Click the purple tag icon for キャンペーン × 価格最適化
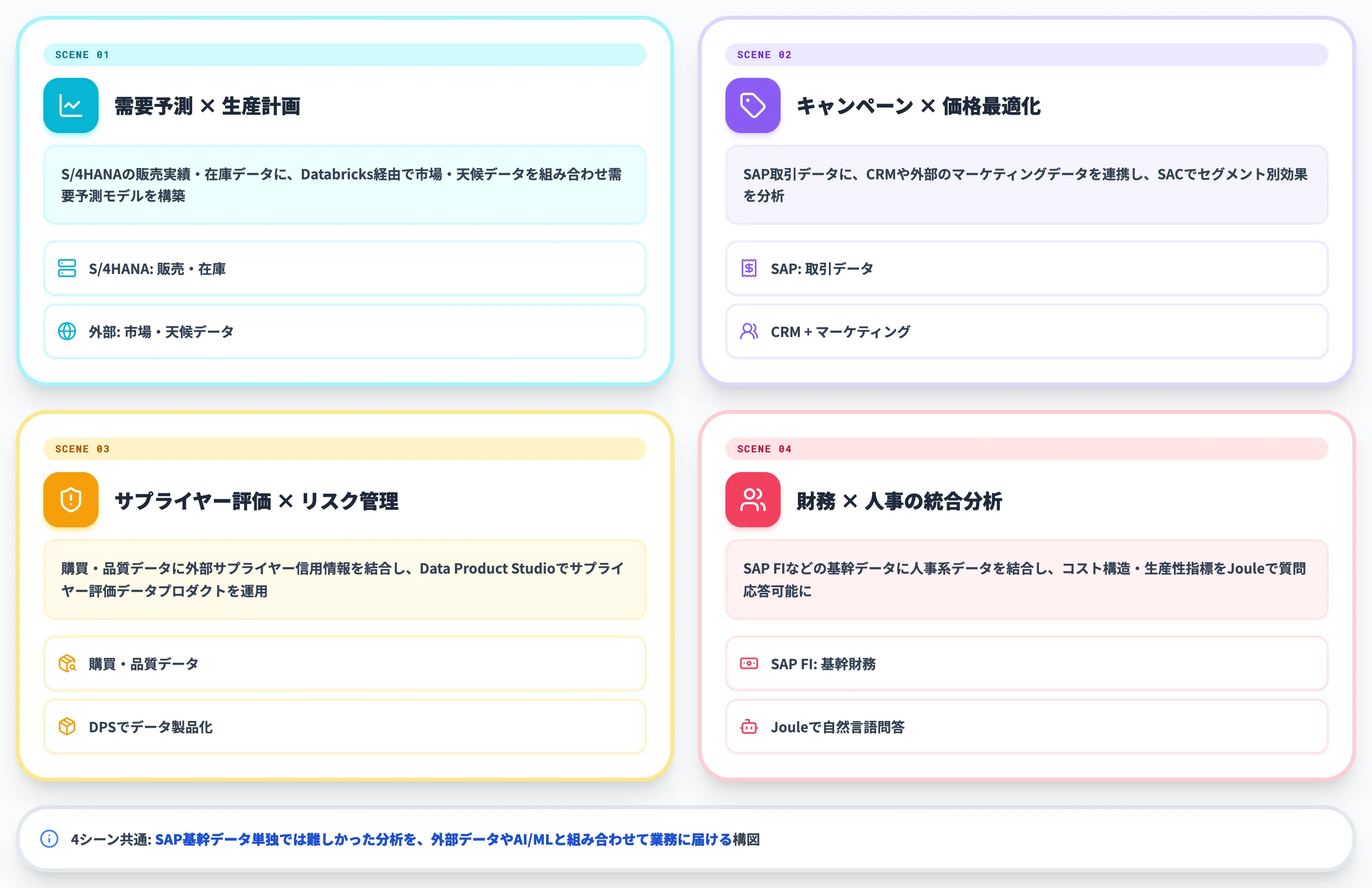 [x=753, y=105]
